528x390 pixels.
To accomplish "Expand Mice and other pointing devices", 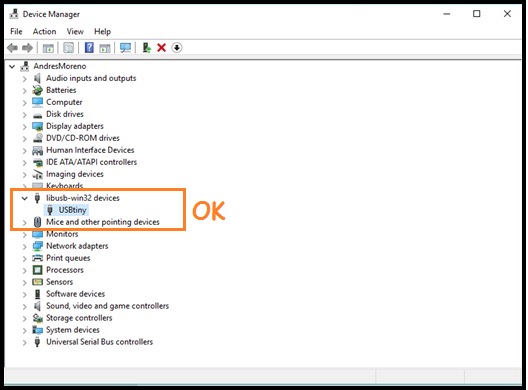I will tap(24, 223).
